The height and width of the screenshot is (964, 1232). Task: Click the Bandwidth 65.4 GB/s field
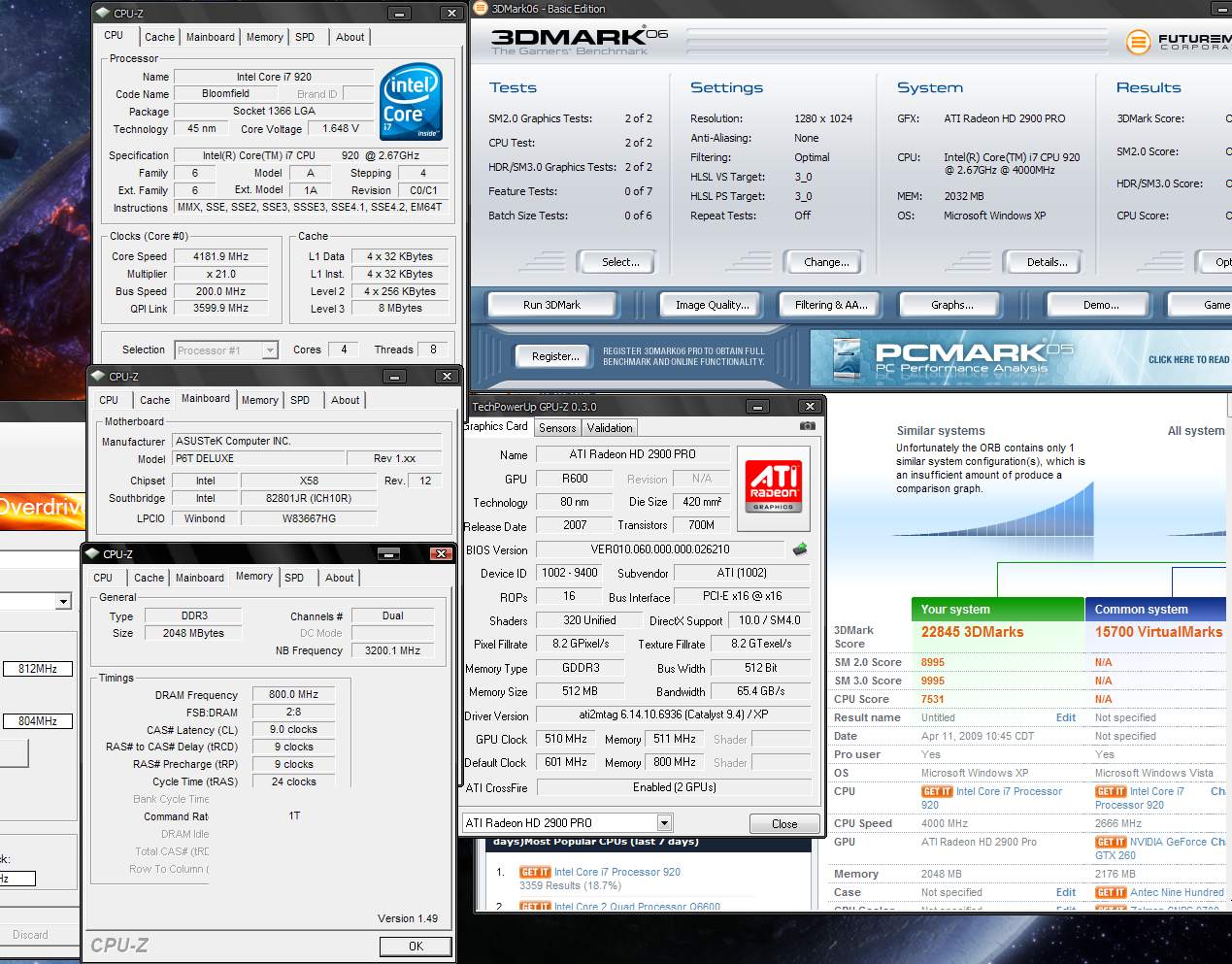761,691
